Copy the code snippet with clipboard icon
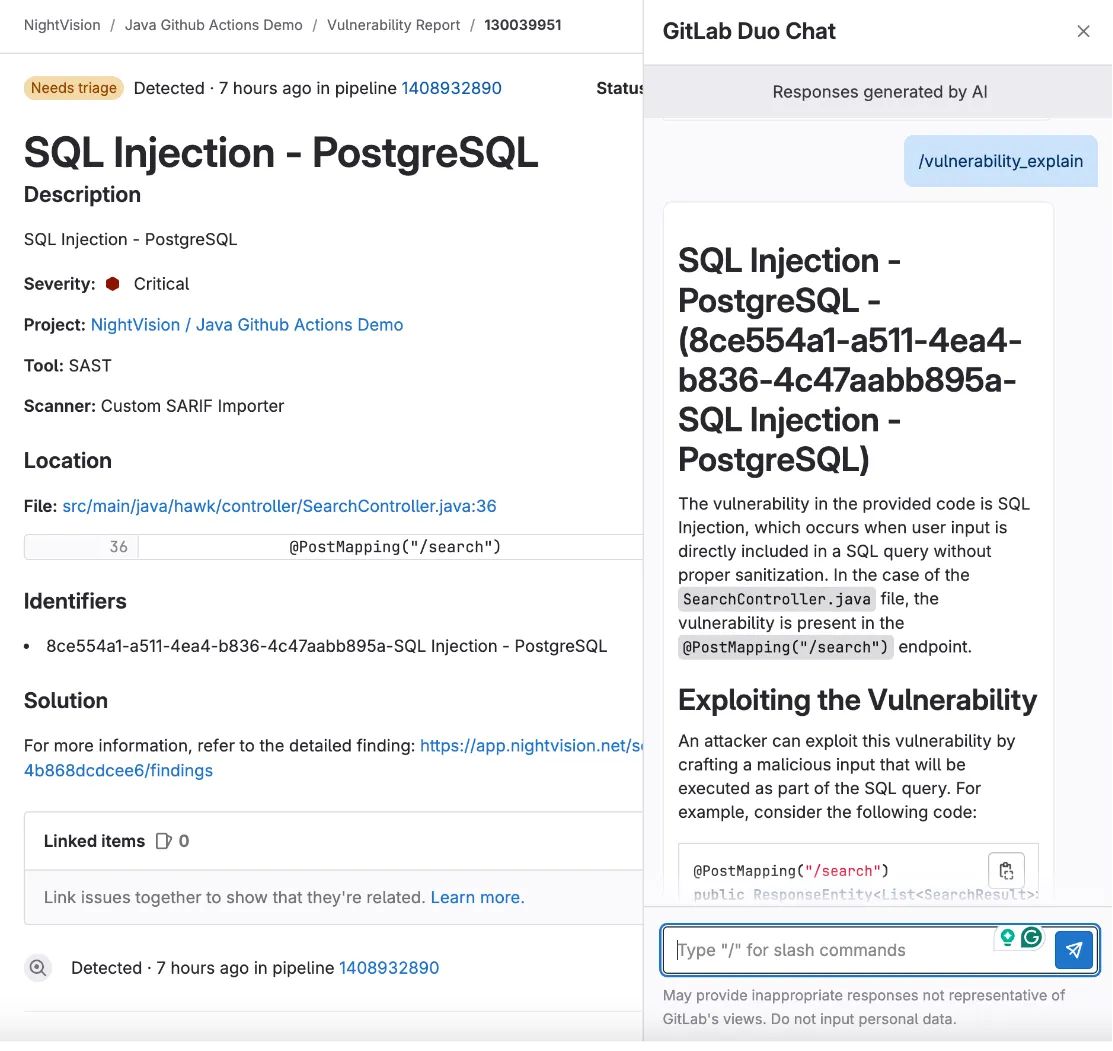This screenshot has height=1051, width=1113. (1006, 870)
